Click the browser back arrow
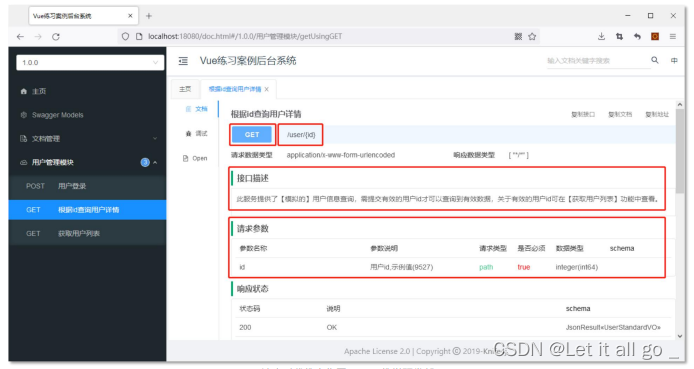This screenshot has width=694, height=369. click(20, 37)
